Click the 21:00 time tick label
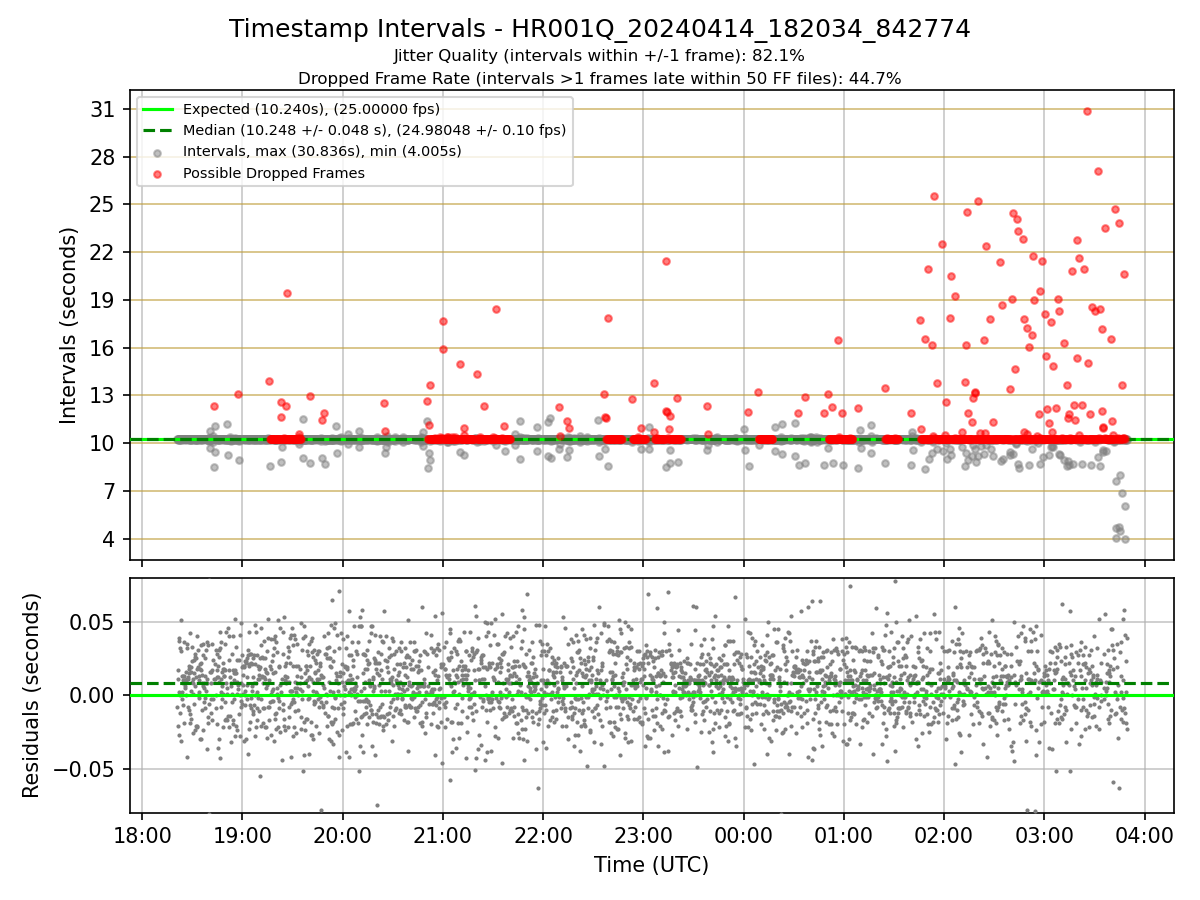Viewport: 1200px width, 900px height. pyautogui.click(x=442, y=834)
